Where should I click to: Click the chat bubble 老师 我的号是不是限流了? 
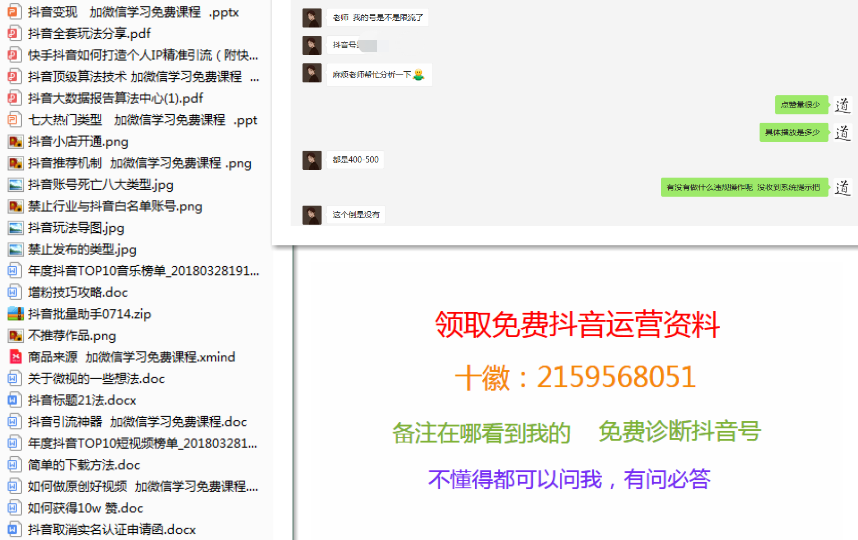pos(378,18)
